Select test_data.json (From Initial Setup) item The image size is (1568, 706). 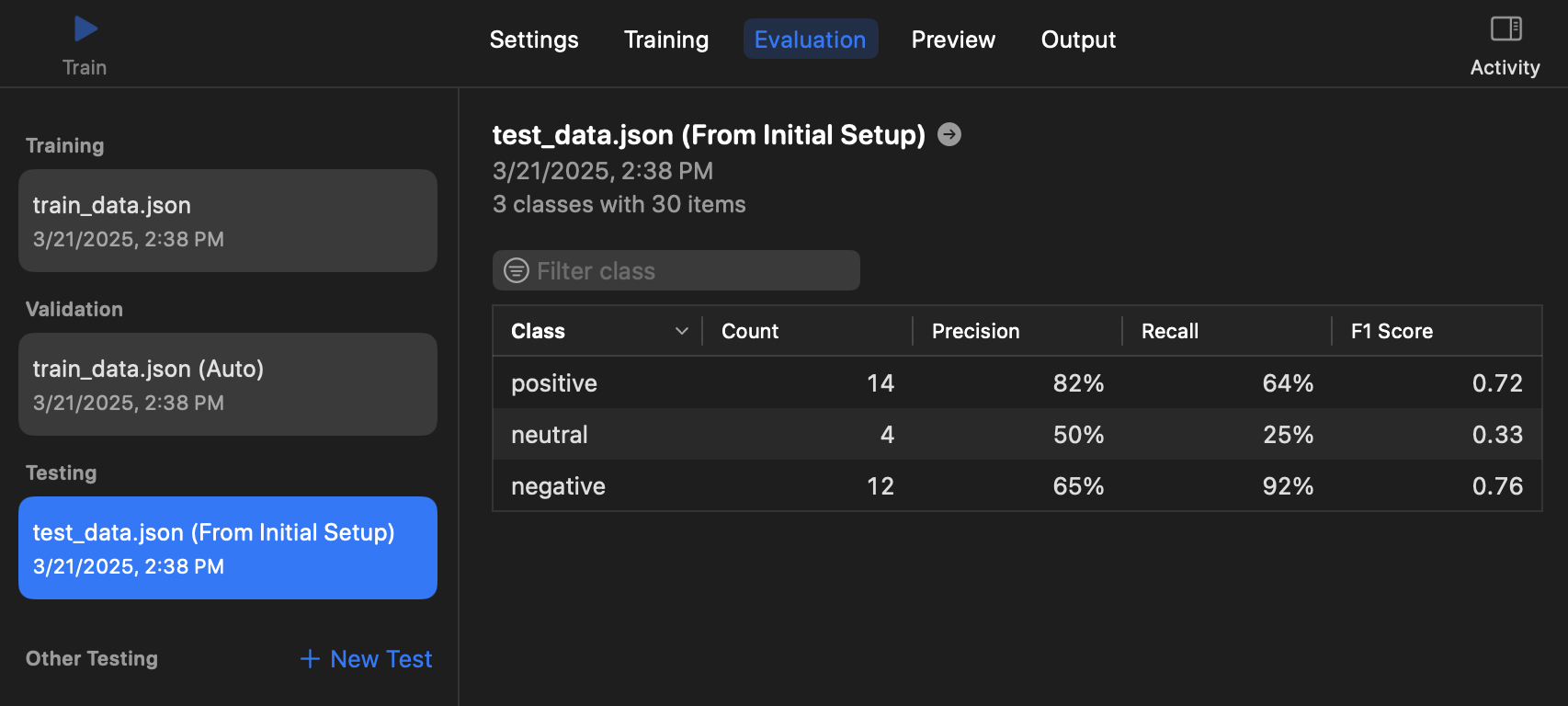pyautogui.click(x=227, y=548)
